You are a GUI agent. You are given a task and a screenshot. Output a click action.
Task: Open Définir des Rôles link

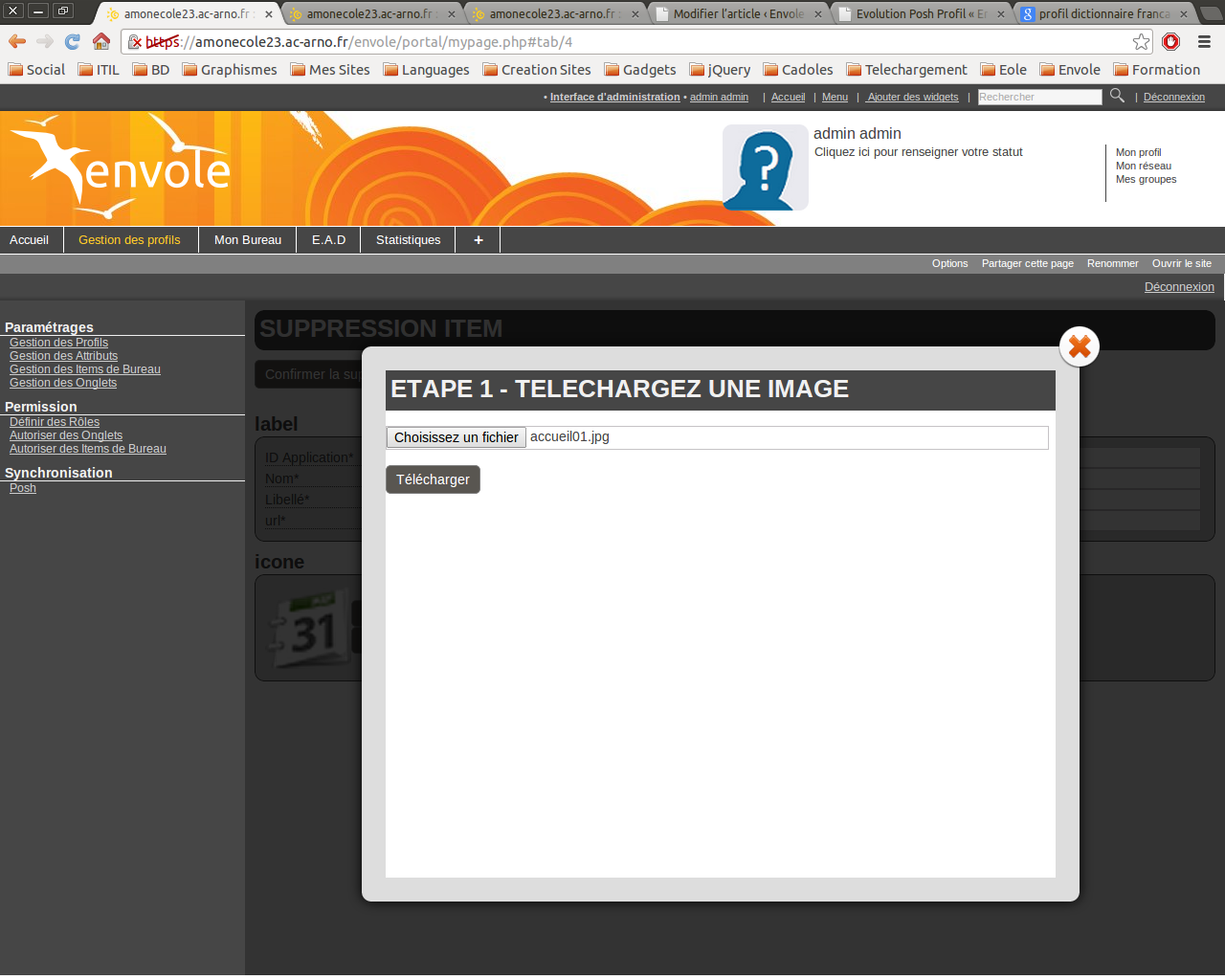coord(55,422)
